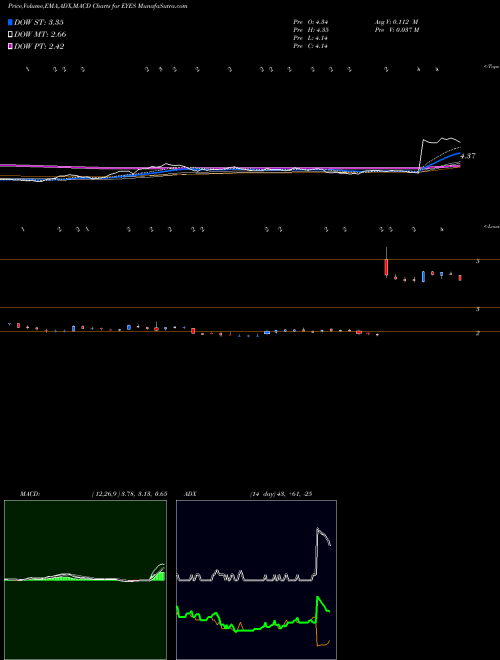Click the 'Pre O: 4.34' value
500x660 pixels.
pyautogui.click(x=311, y=22)
